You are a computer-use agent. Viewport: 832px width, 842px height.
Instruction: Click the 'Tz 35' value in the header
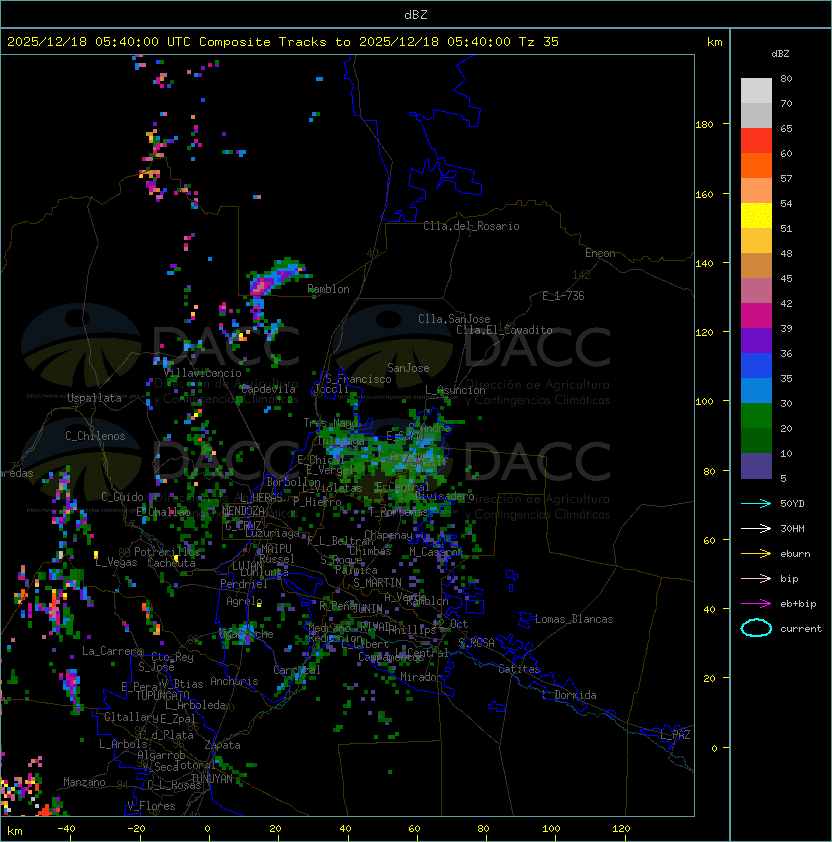pyautogui.click(x=539, y=42)
